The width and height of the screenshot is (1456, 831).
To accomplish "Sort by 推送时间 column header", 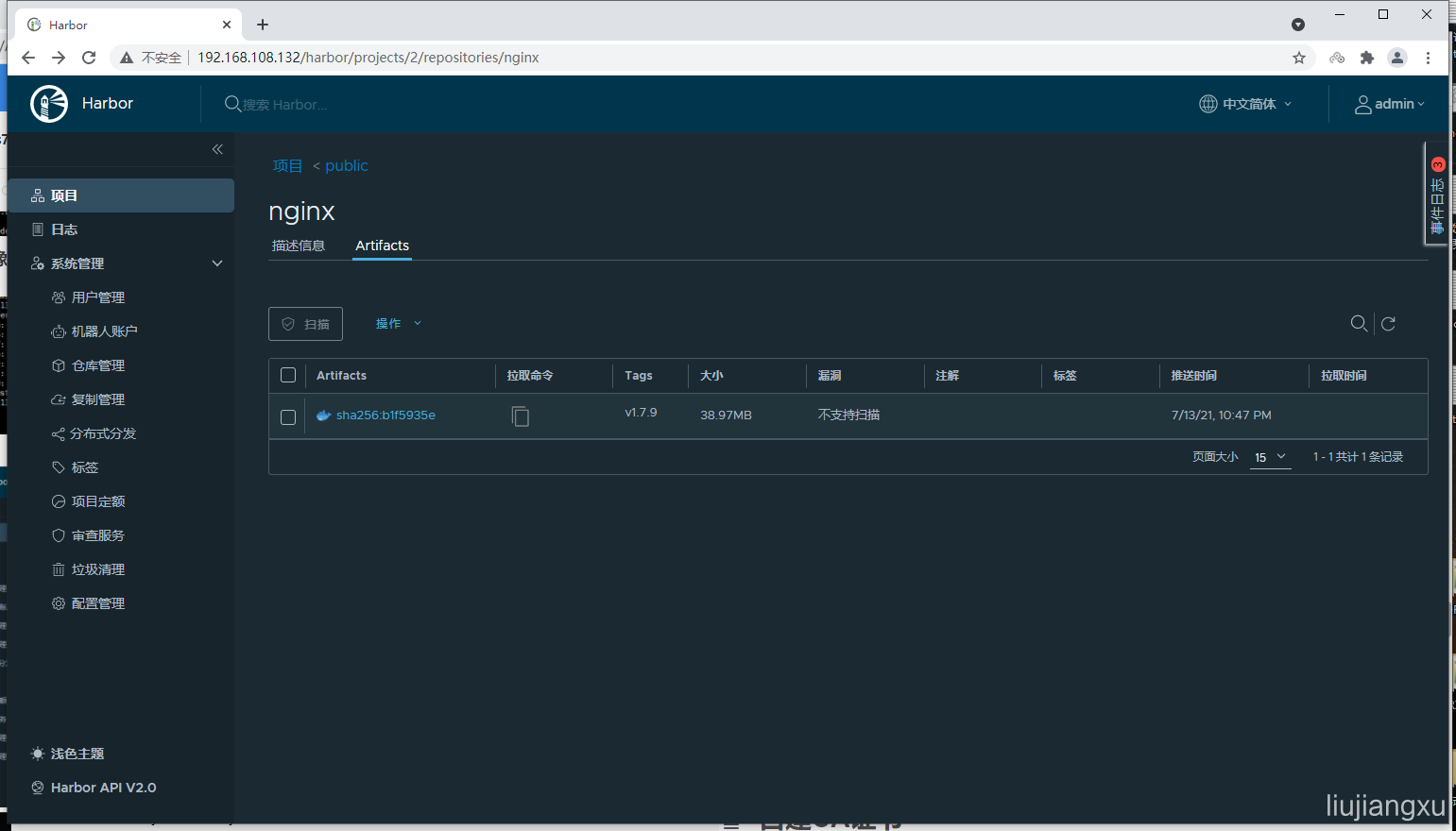I will click(1194, 375).
